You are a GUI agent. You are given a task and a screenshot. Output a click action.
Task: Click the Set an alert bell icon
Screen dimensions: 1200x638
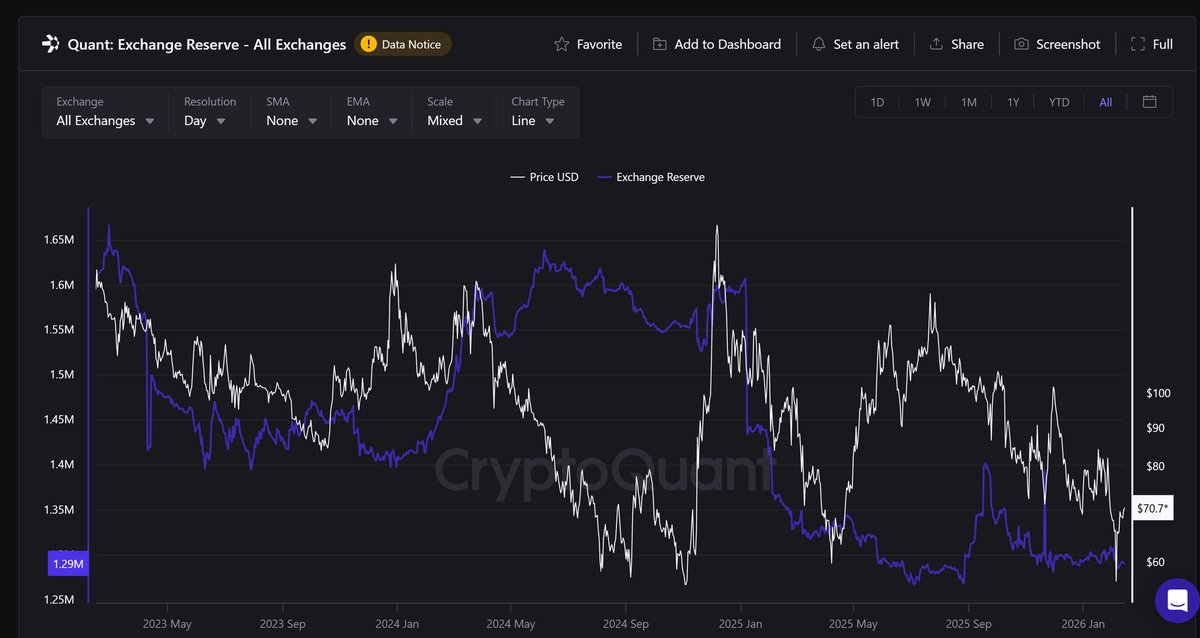819,44
